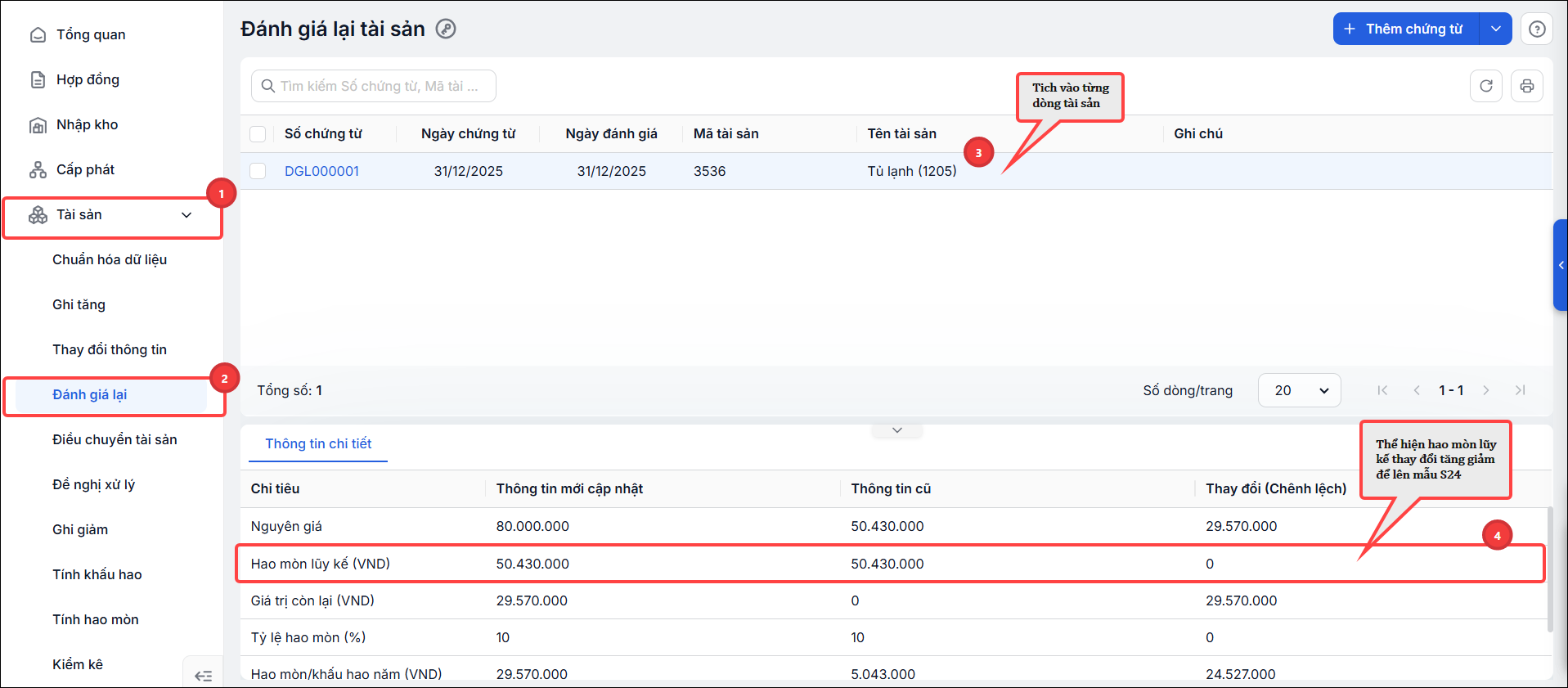Select asset name Tủ lạnh (1205)
Viewport: 1568px width, 688px height.
coord(912,171)
